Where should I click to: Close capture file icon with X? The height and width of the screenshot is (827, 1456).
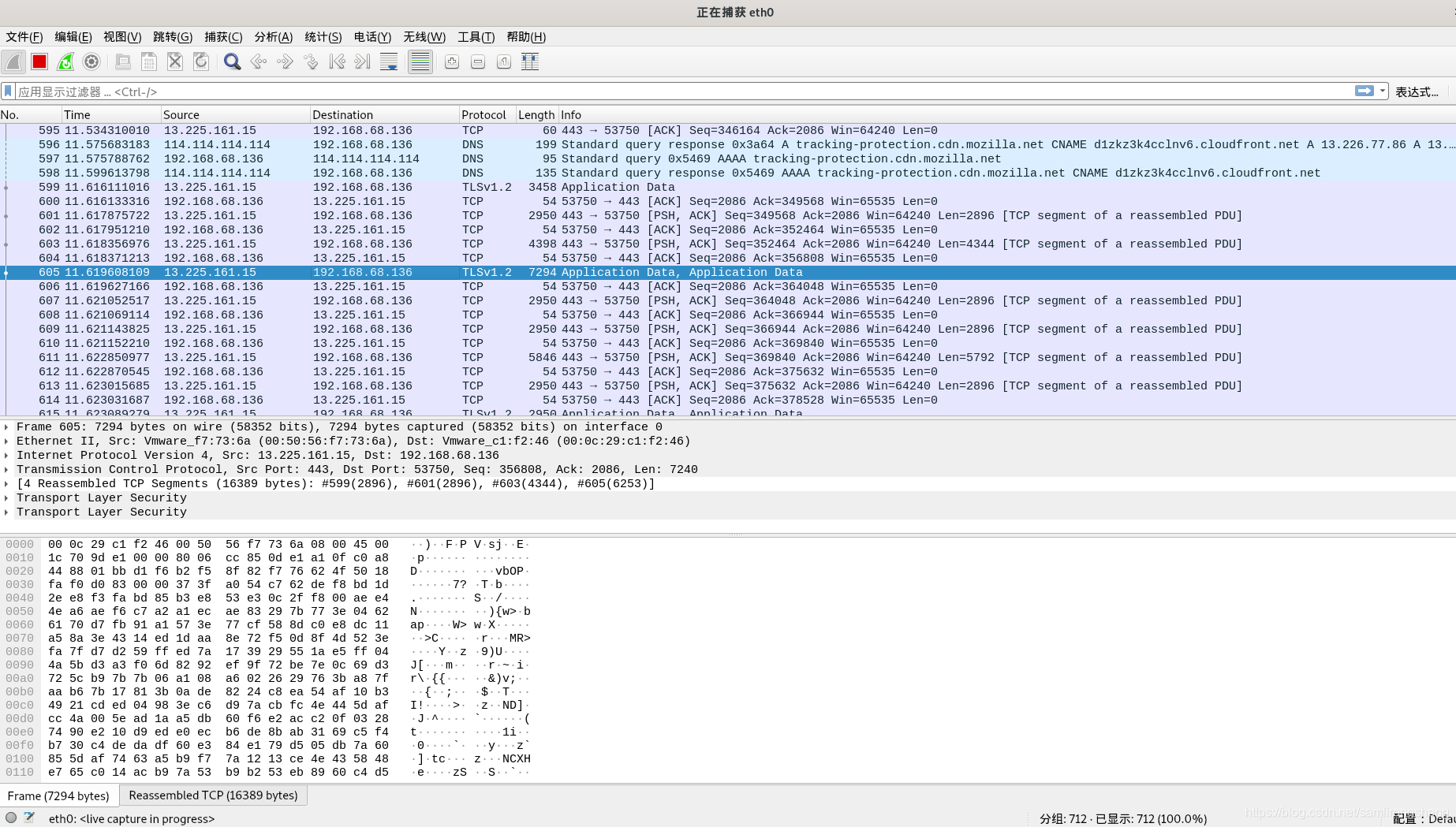click(175, 61)
